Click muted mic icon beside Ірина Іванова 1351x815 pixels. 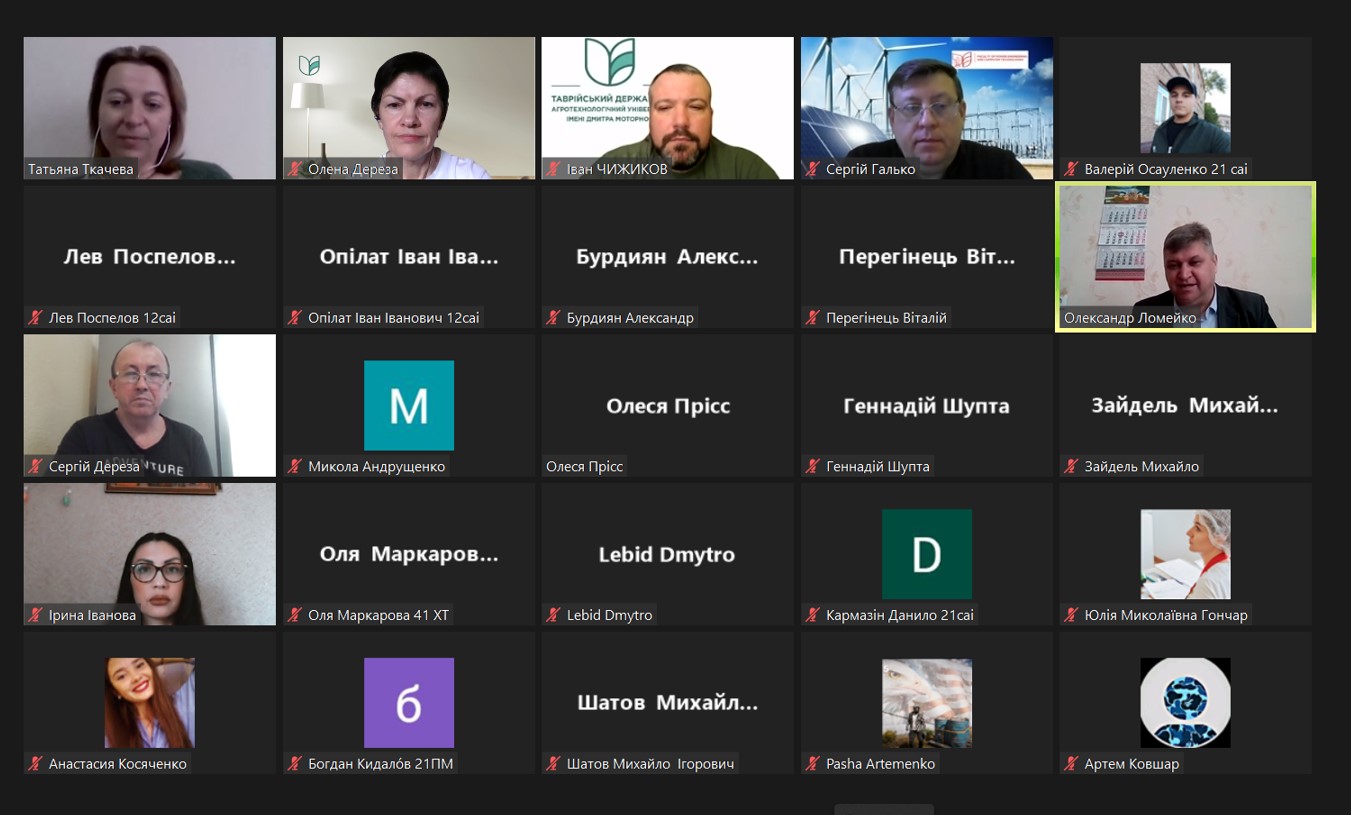pos(36,615)
